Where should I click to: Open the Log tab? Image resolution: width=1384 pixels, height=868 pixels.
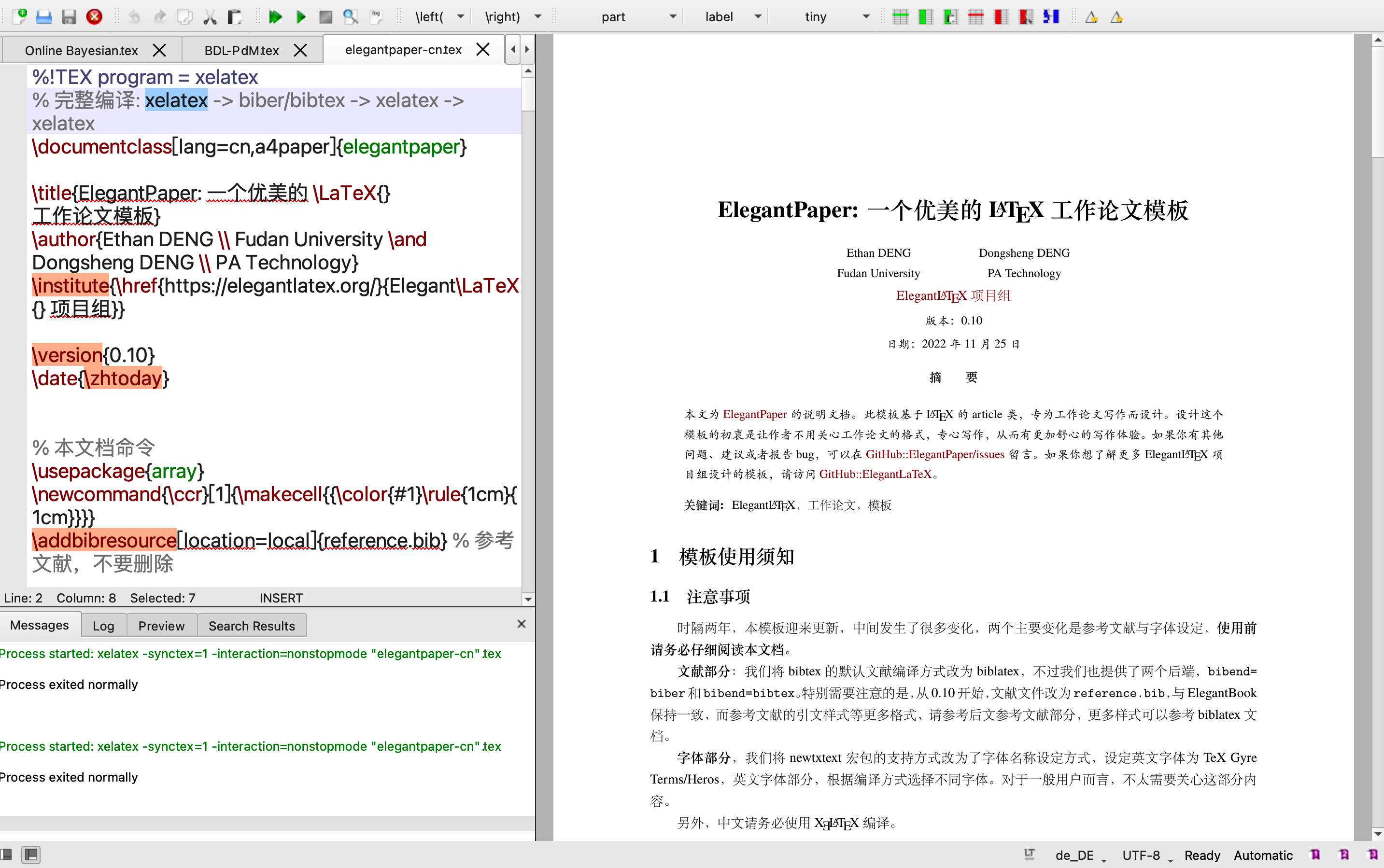point(103,626)
